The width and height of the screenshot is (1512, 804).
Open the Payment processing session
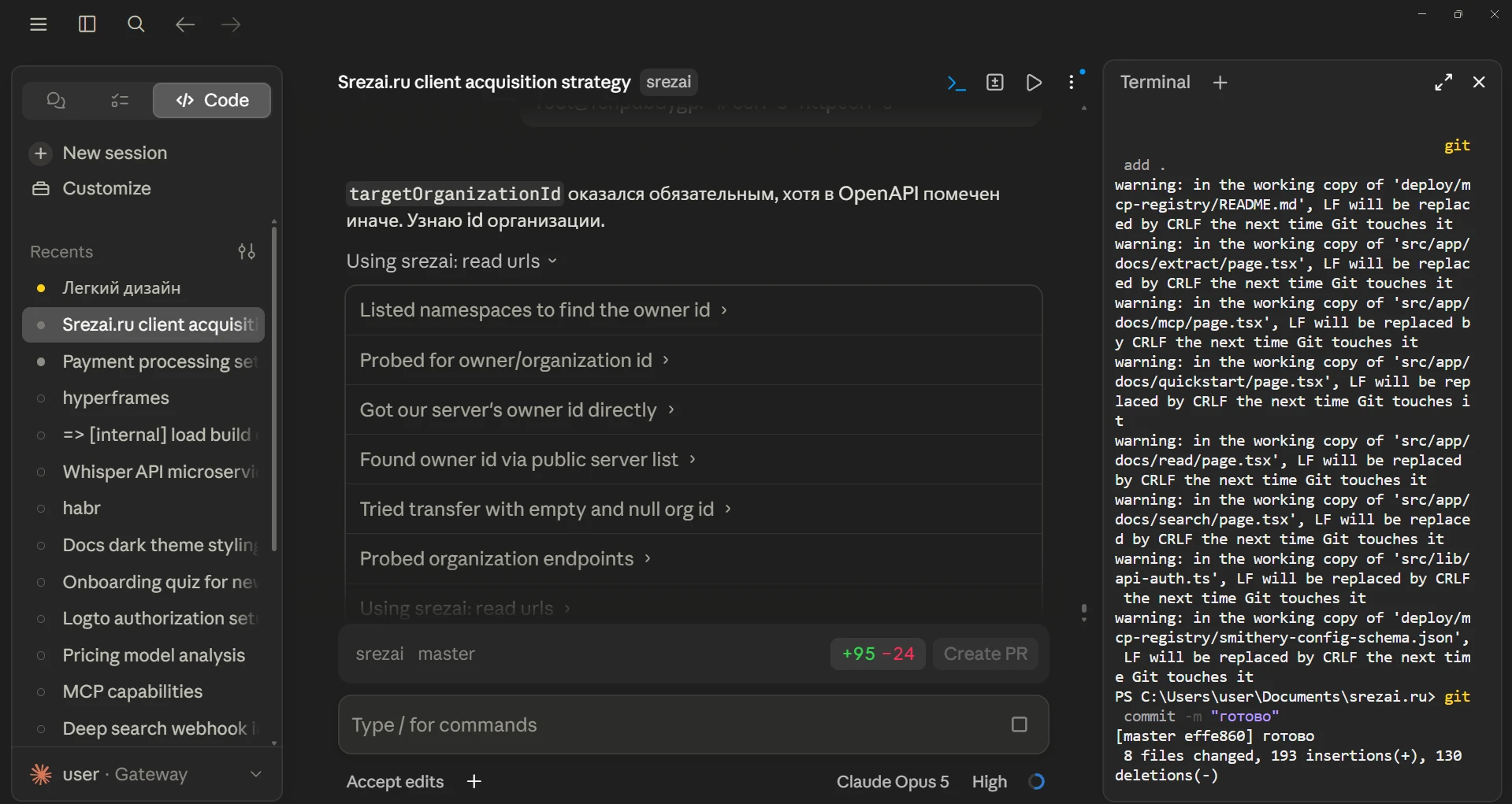pos(143,361)
